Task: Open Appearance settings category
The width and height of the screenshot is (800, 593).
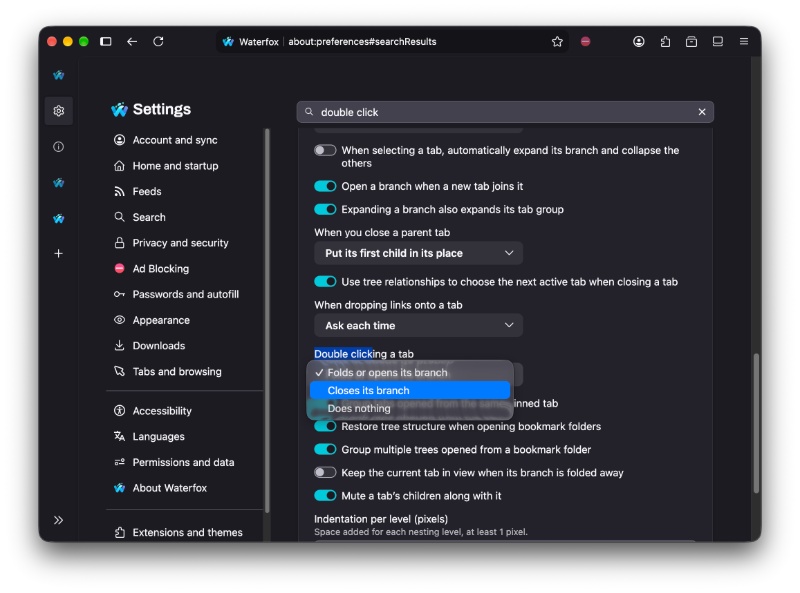Action: pyautogui.click(x=152, y=320)
